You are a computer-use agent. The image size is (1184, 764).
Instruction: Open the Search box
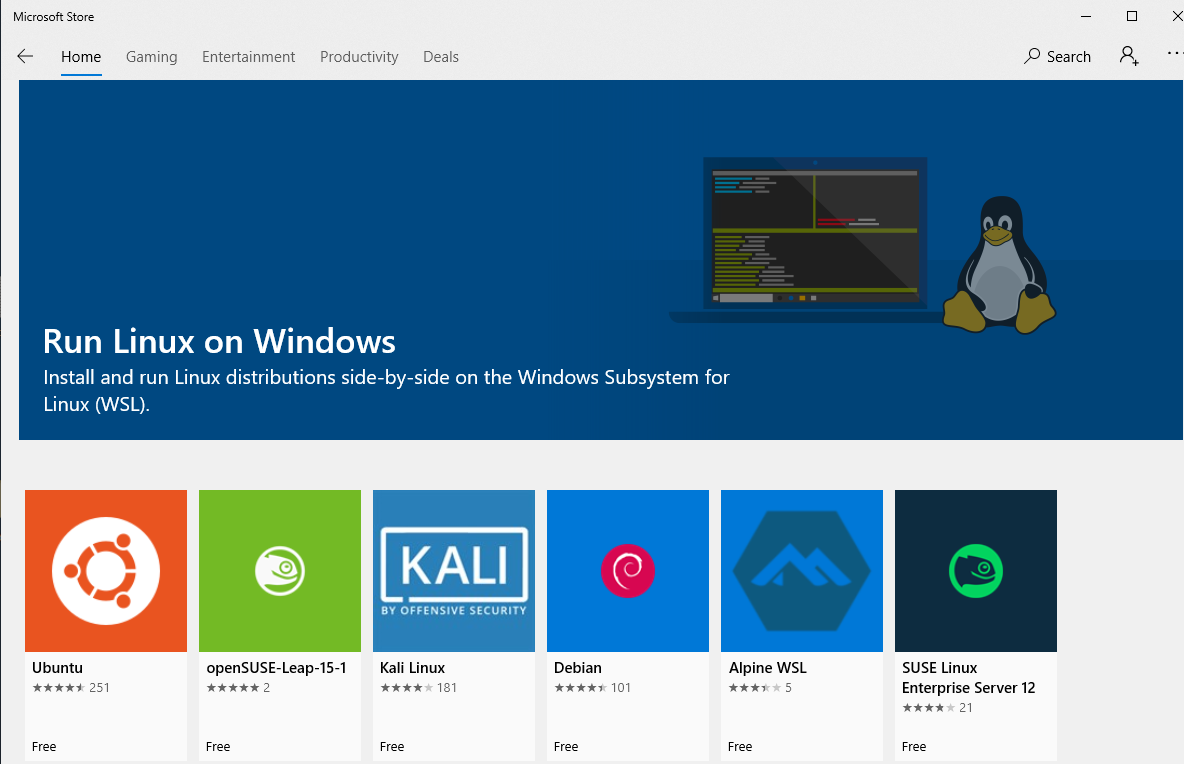(x=1057, y=57)
